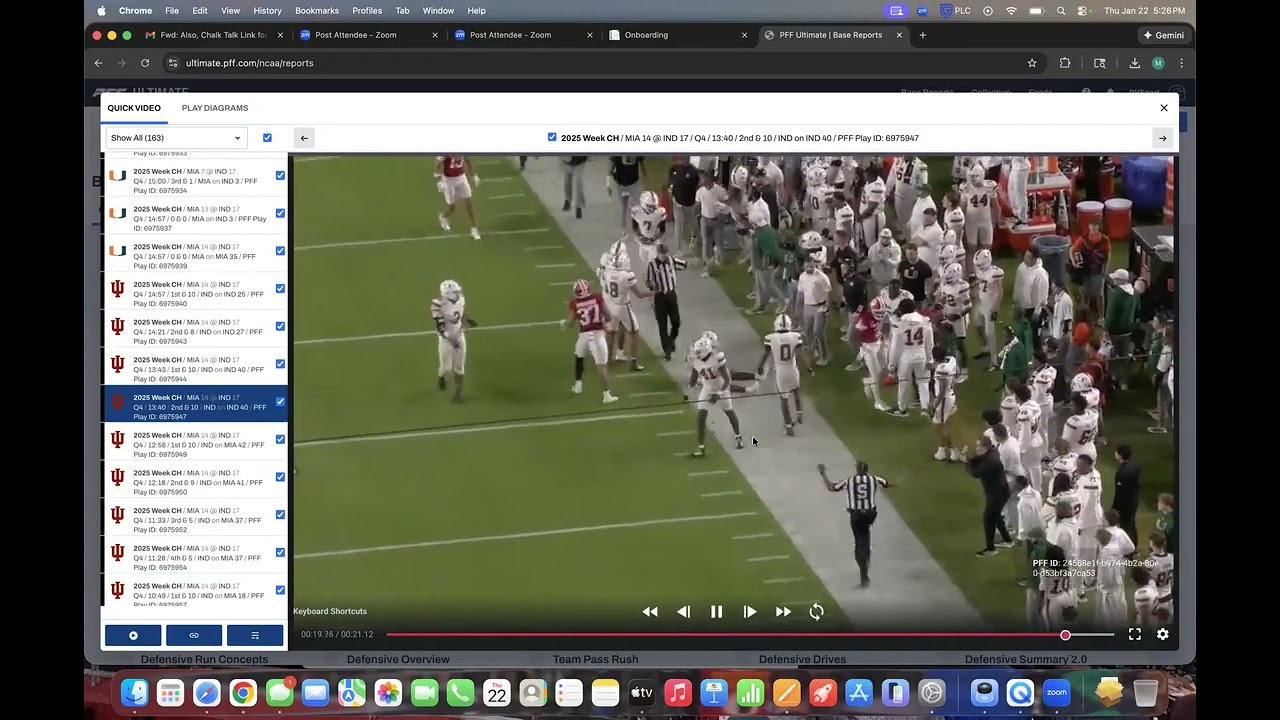Uncheck play ID 6975944 checkbox
Viewport: 1280px width, 720px height.
(x=280, y=364)
